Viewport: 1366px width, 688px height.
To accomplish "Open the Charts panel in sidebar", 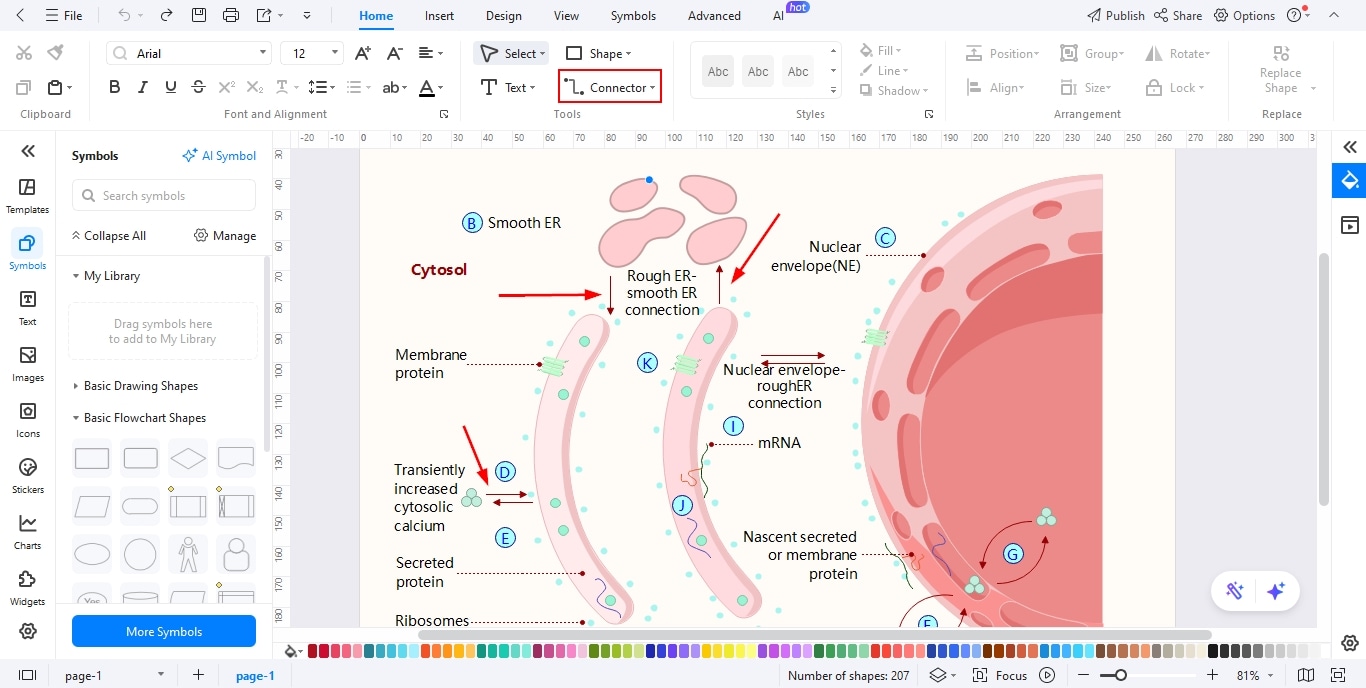I will click(x=28, y=532).
